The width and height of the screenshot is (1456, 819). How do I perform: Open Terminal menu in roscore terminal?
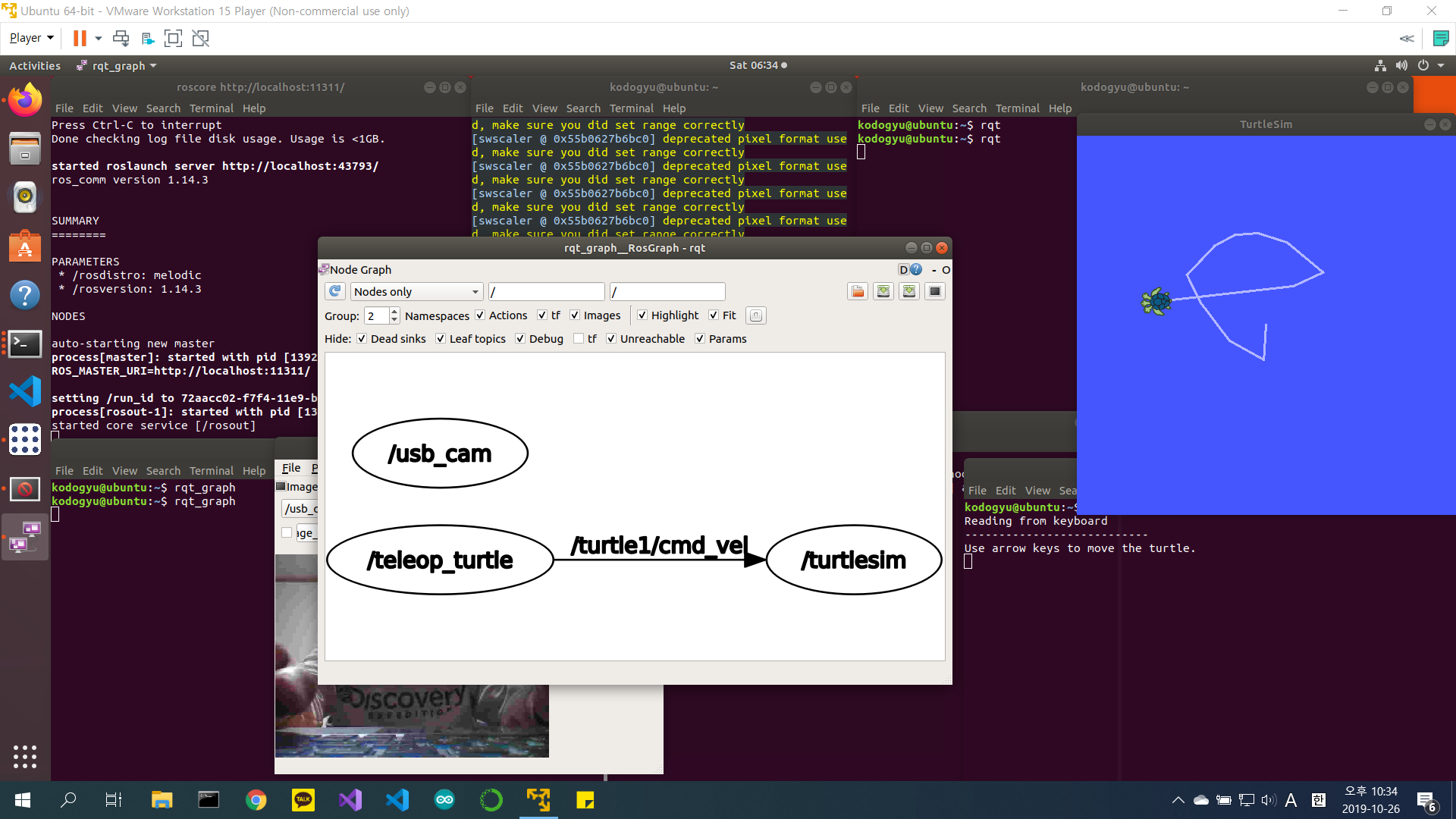point(211,108)
